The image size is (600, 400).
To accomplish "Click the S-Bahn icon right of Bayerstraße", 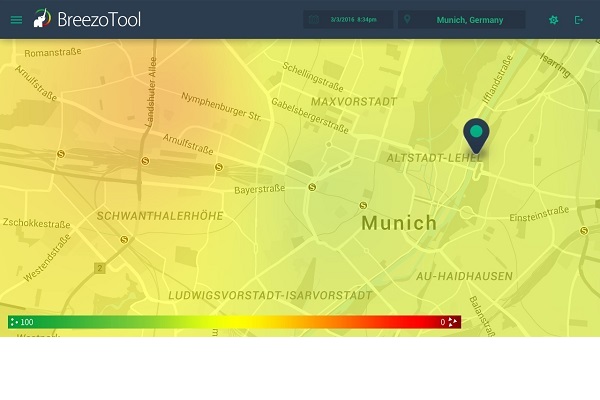I will 312,187.
